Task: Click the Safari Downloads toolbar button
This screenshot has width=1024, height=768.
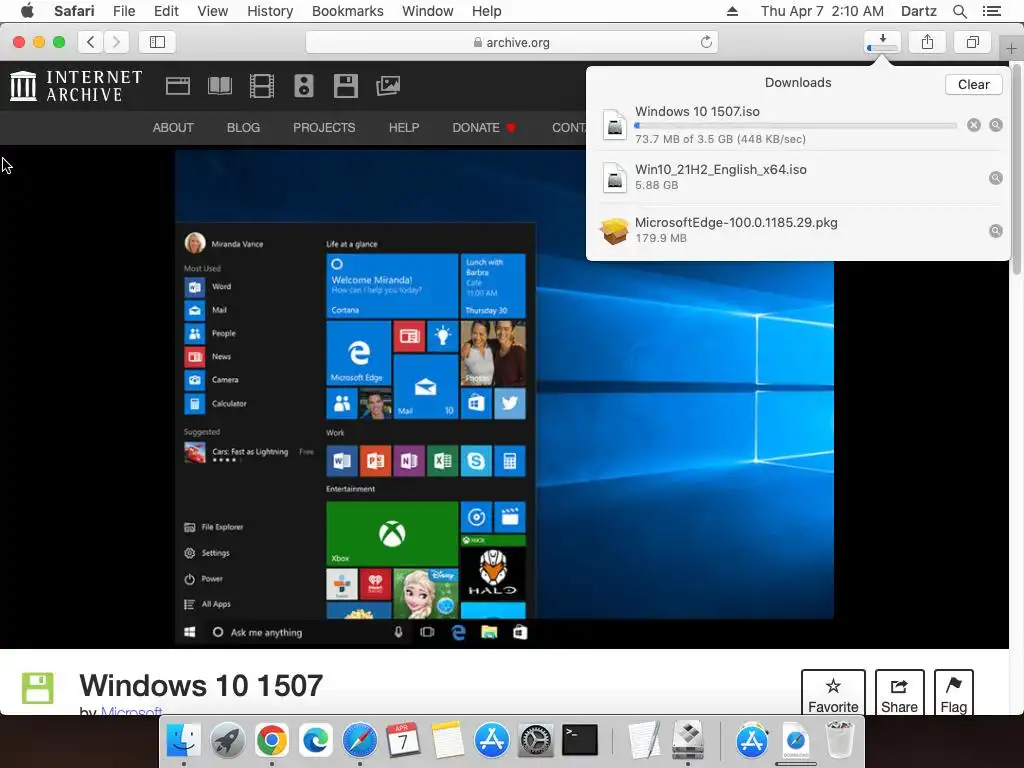Action: pos(882,42)
